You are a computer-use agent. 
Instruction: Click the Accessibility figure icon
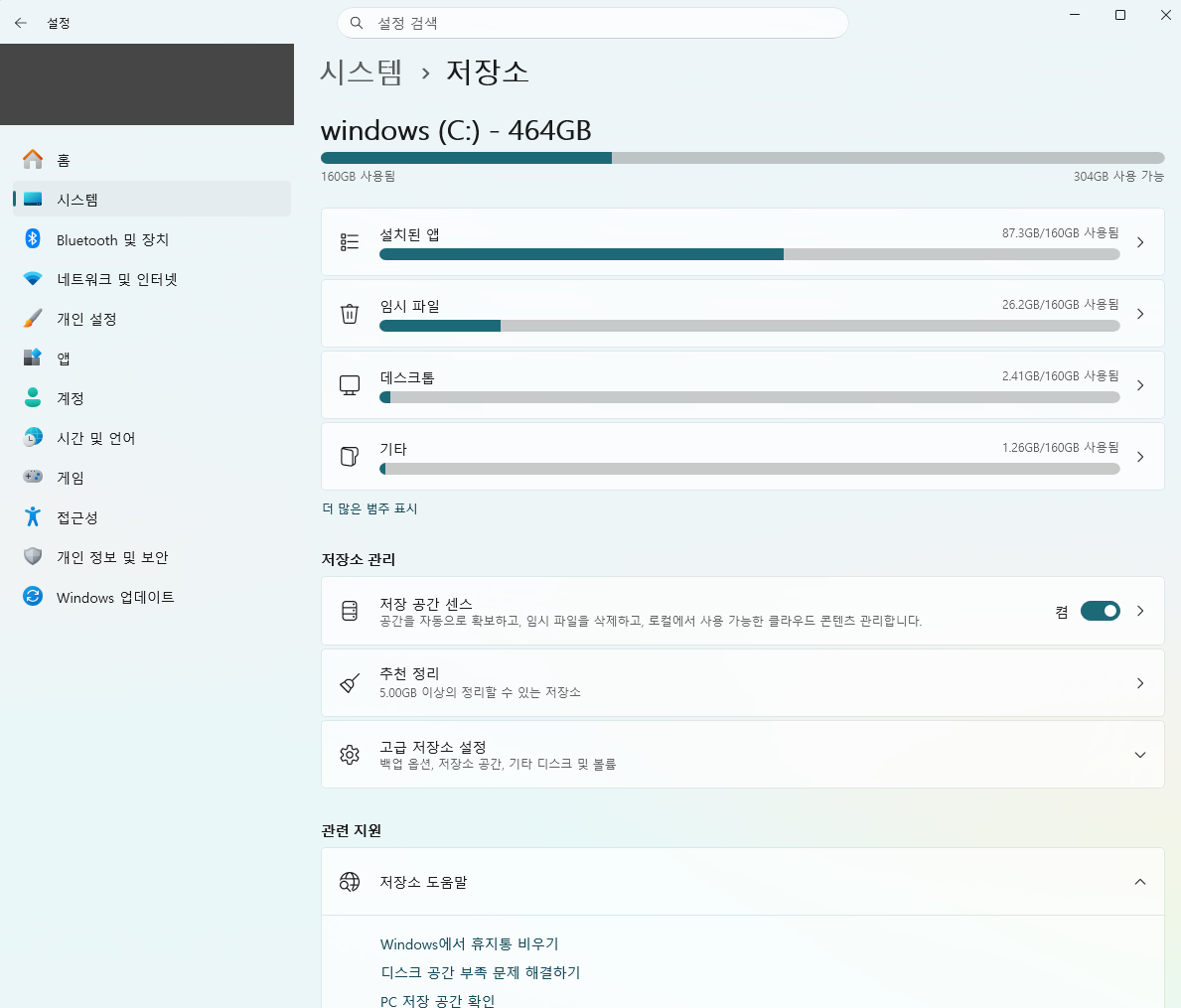coord(33,516)
